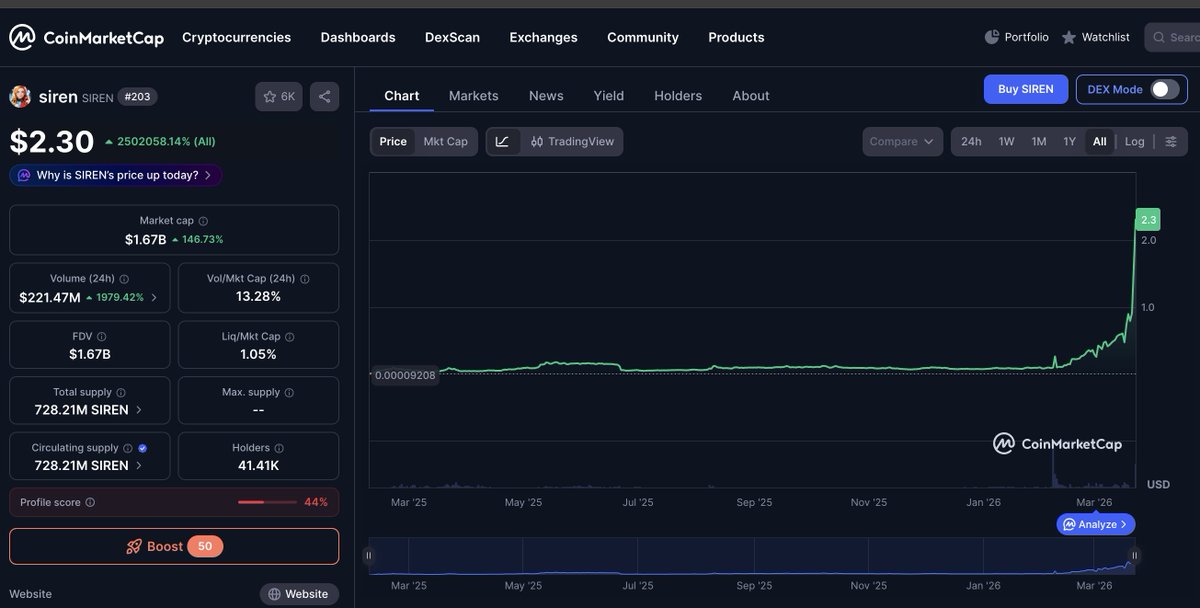
Task: Click the Analyze button on chart
Action: coord(1096,524)
